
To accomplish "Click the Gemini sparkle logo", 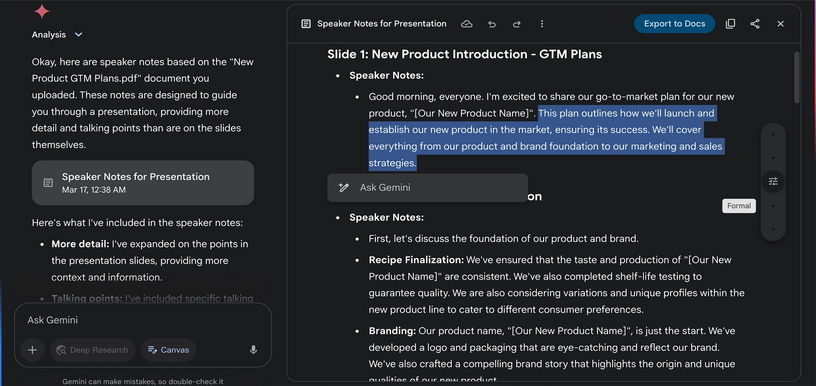I will (42, 11).
